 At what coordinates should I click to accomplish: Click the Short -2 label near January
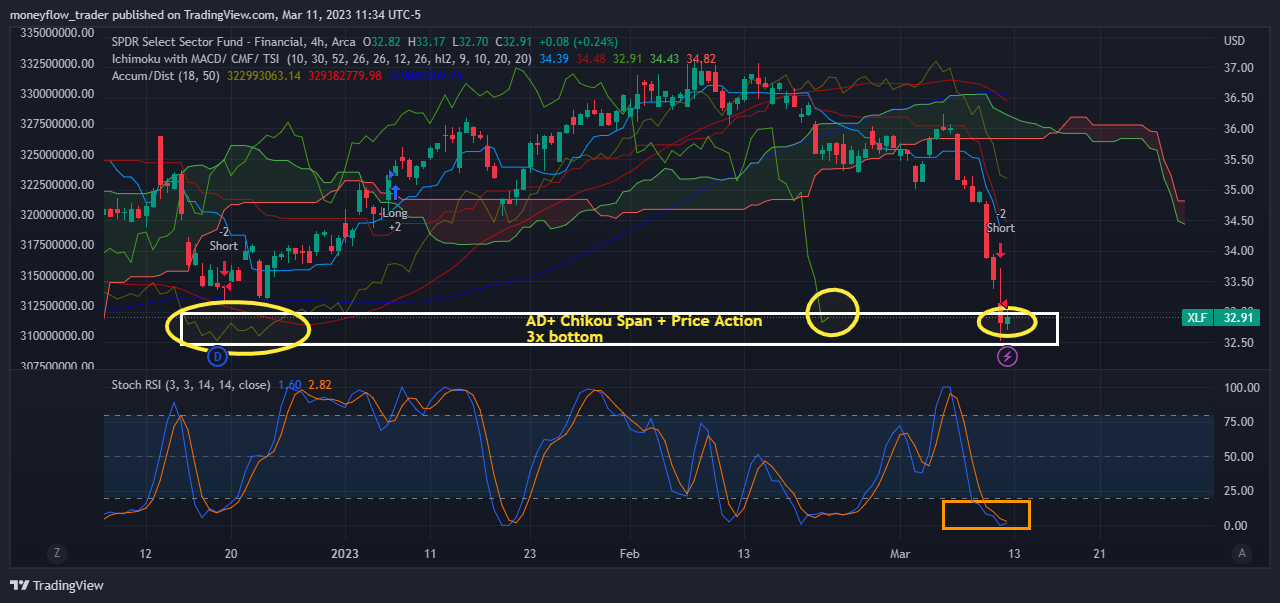tap(224, 238)
